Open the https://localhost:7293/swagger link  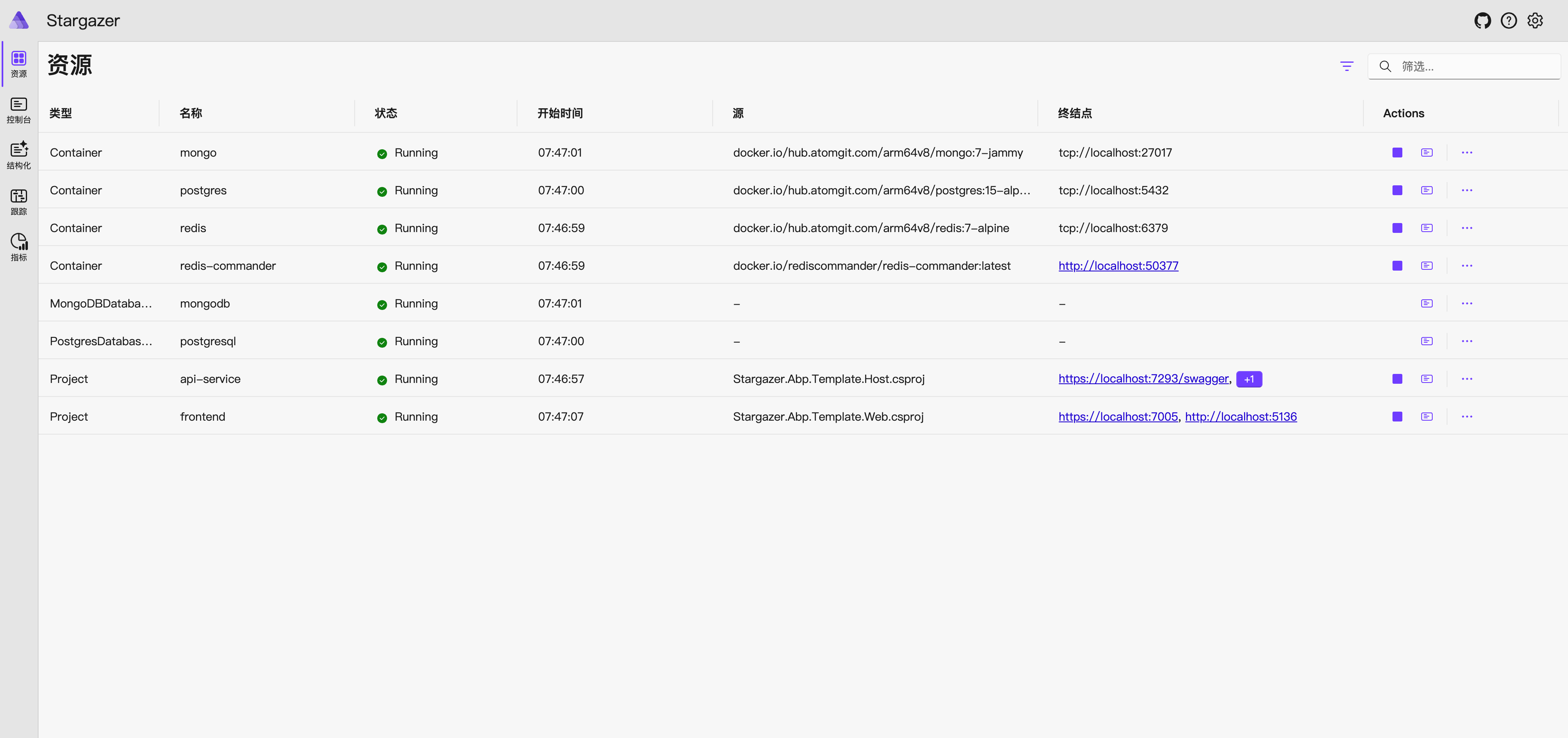tap(1143, 379)
